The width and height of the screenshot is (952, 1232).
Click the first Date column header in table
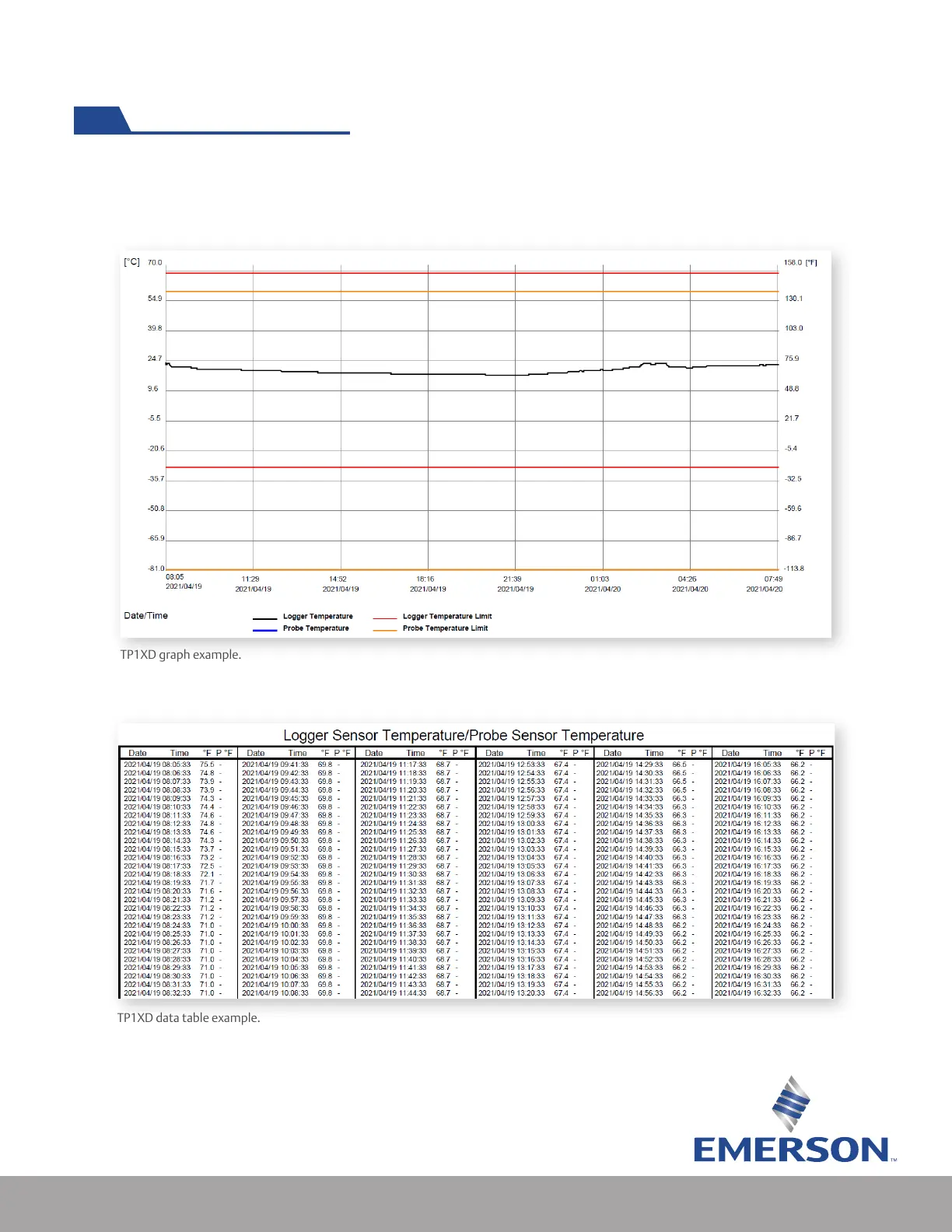138,753
